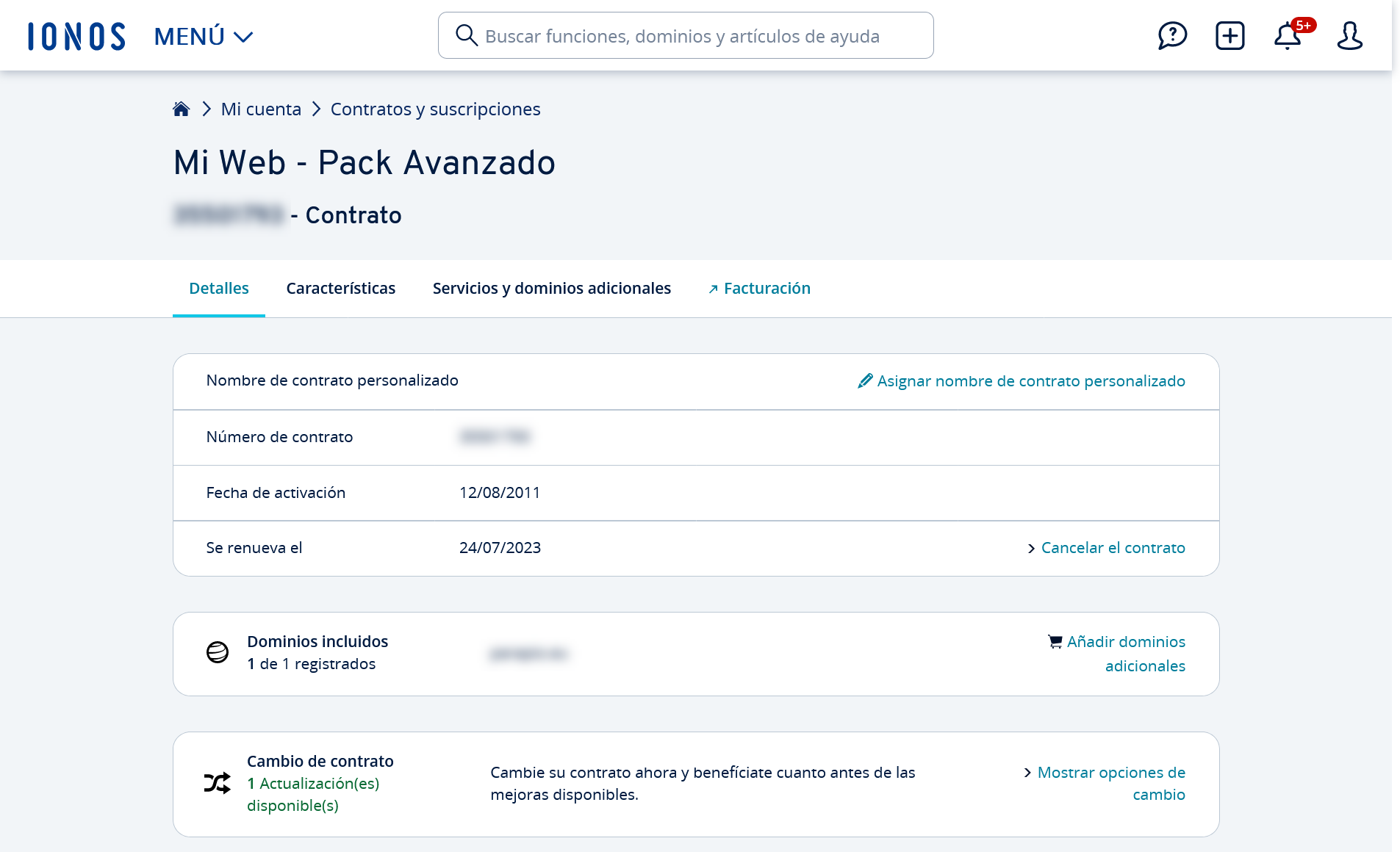
Task: Click the Fecha de activación label
Action: click(x=276, y=493)
